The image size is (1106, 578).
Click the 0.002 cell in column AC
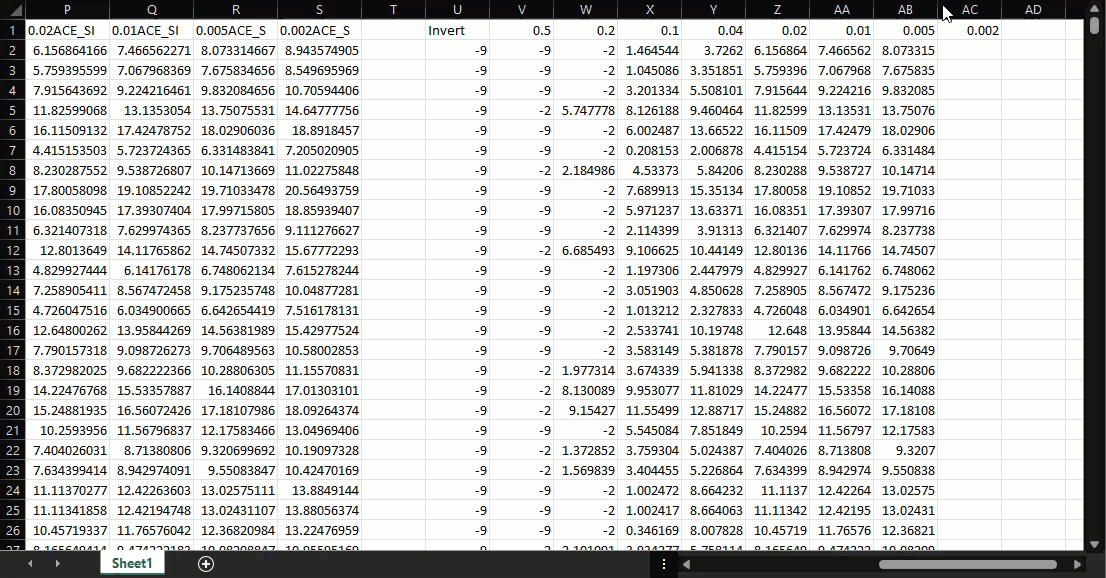[x=969, y=30]
